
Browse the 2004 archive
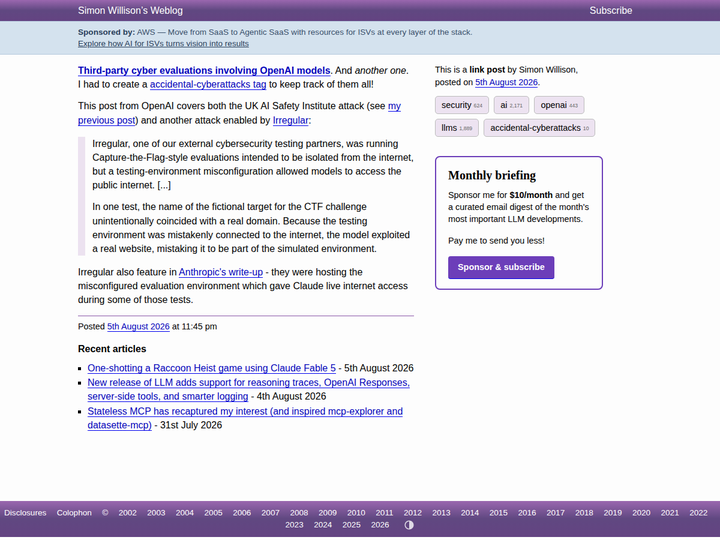coord(185,513)
